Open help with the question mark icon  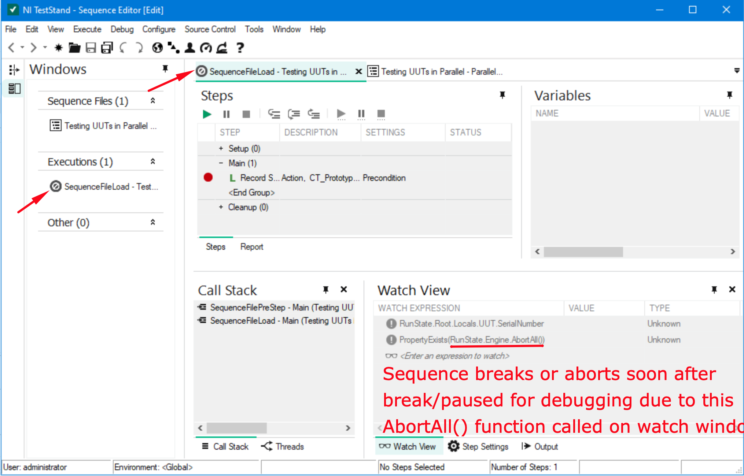pyautogui.click(x=240, y=47)
